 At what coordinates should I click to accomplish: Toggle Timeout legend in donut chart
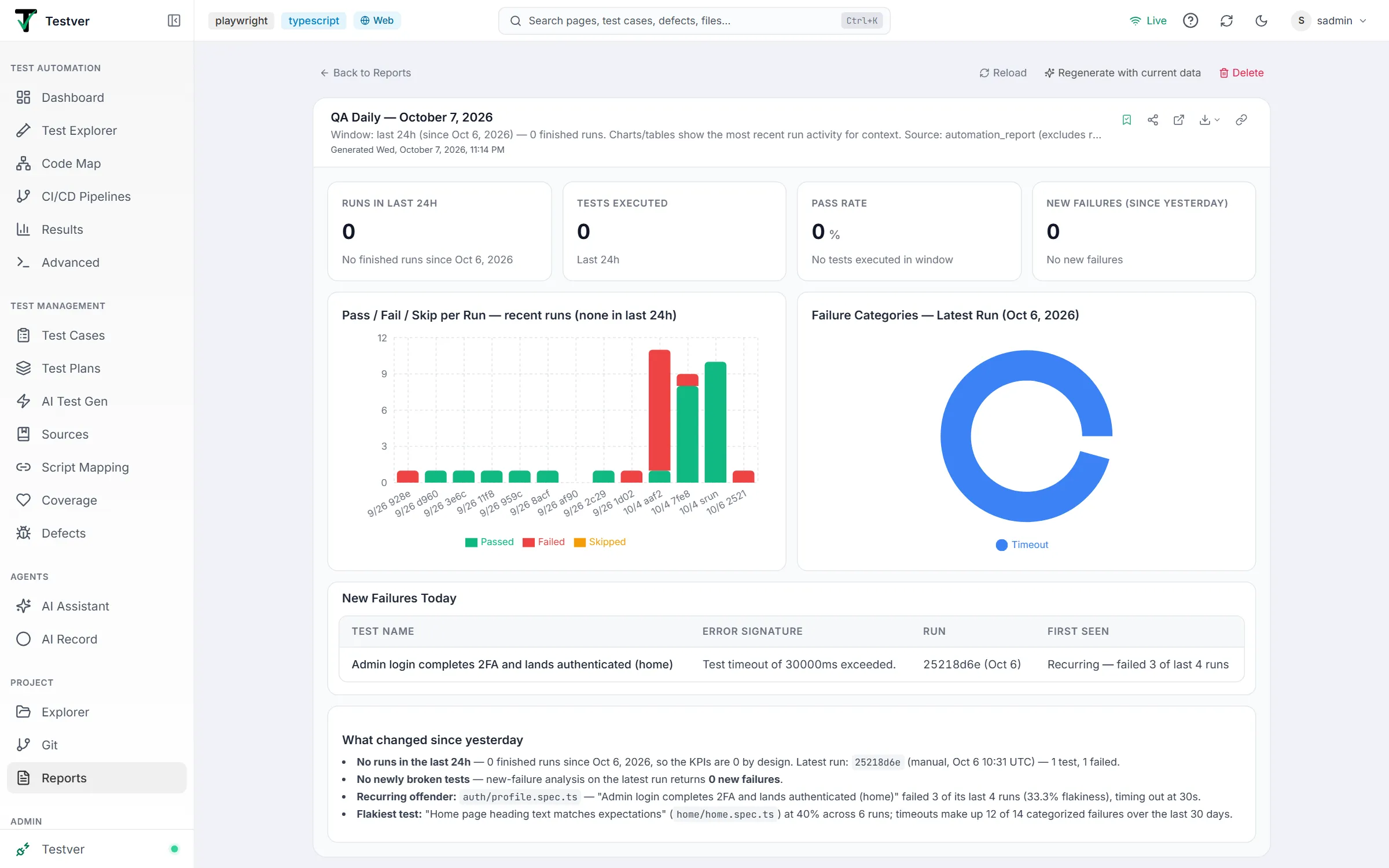[x=1022, y=545]
